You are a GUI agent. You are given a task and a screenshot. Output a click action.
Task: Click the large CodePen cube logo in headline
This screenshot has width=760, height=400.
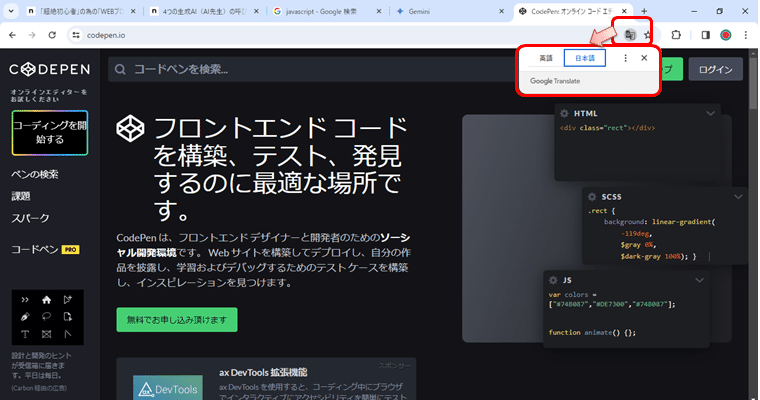(x=130, y=129)
